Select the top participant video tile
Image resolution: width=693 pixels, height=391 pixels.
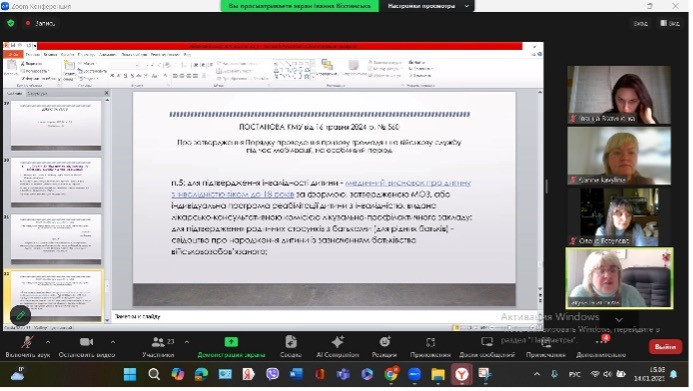point(619,95)
